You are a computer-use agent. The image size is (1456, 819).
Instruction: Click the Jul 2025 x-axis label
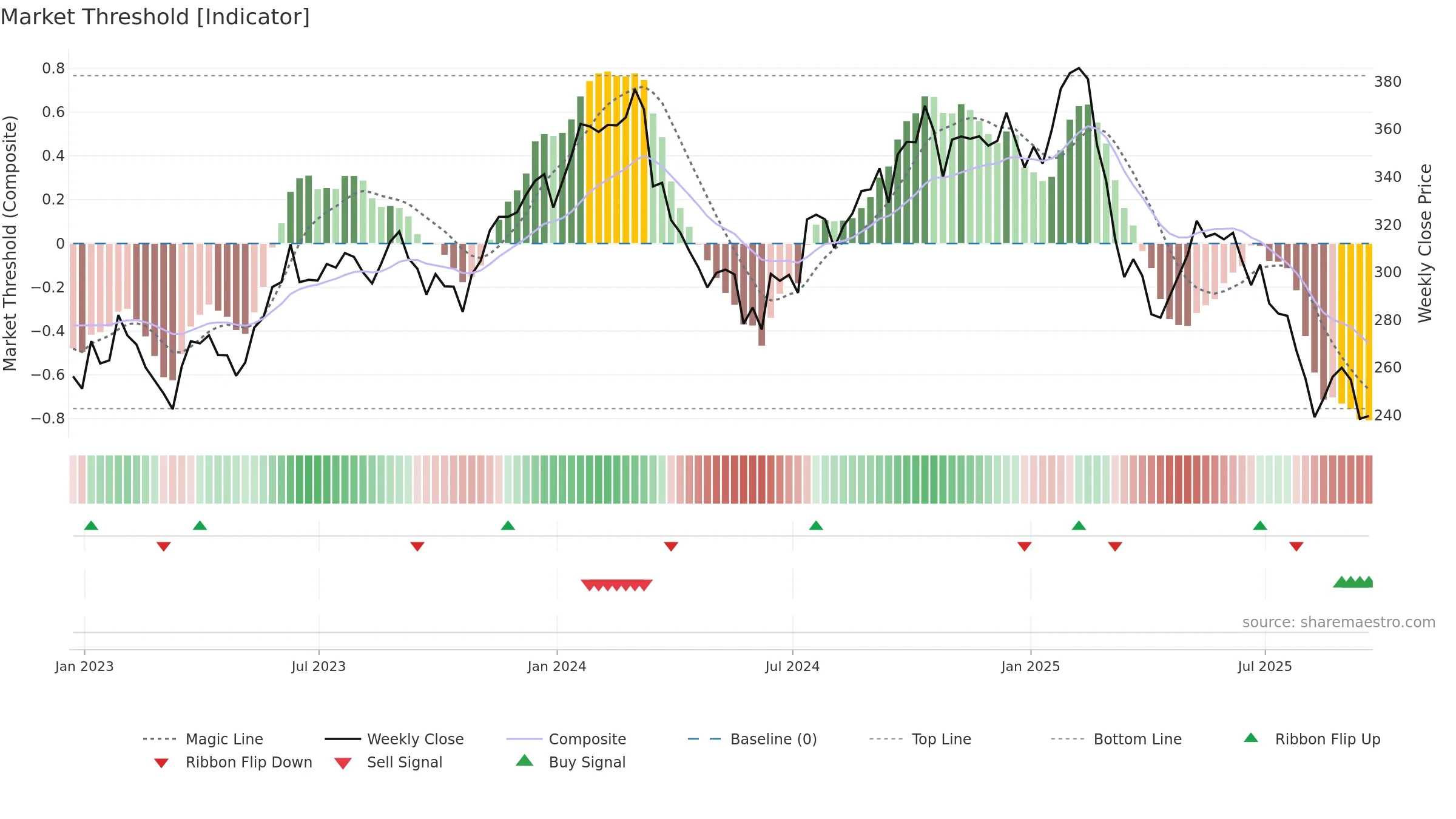1265,667
